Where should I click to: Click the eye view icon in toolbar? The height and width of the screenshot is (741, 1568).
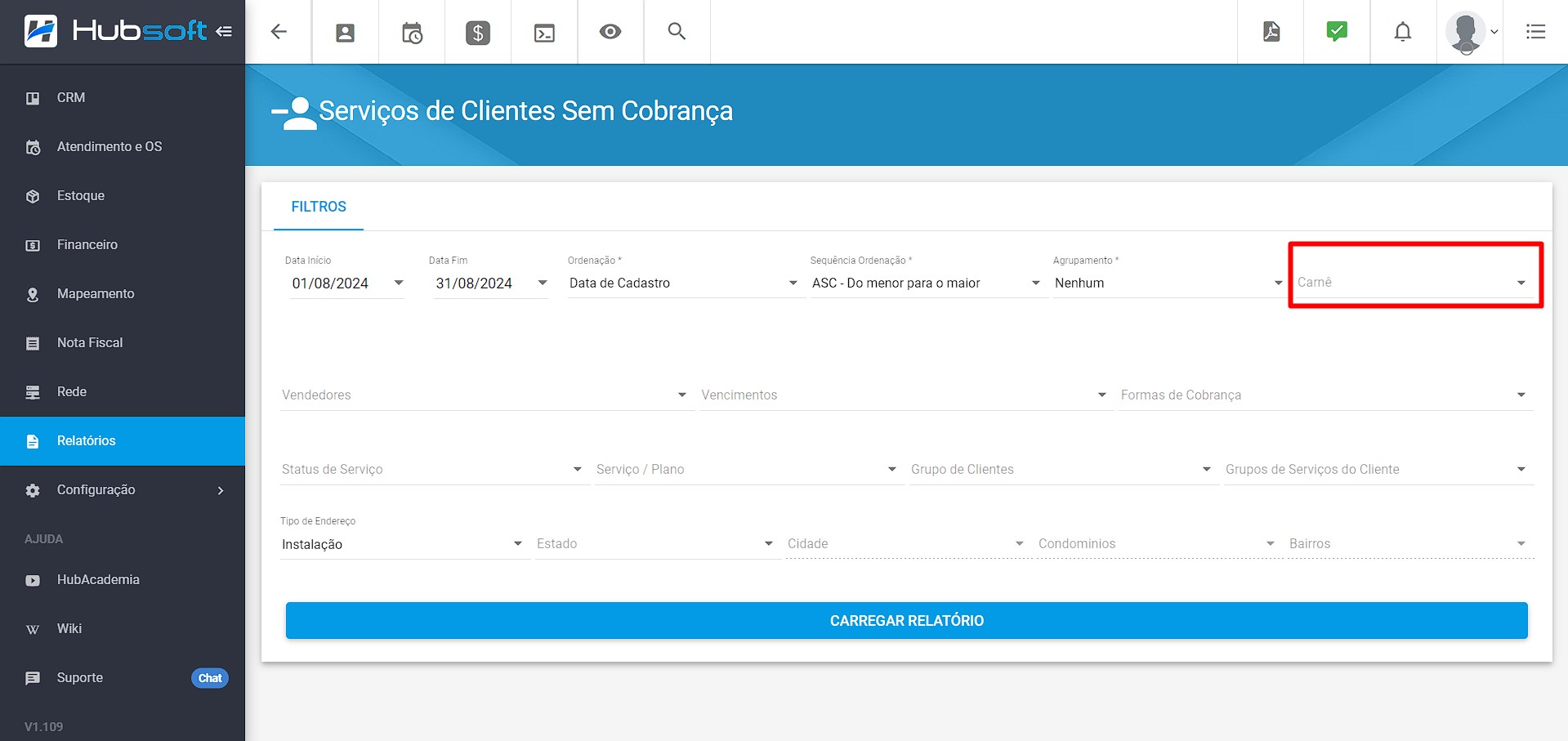click(610, 32)
